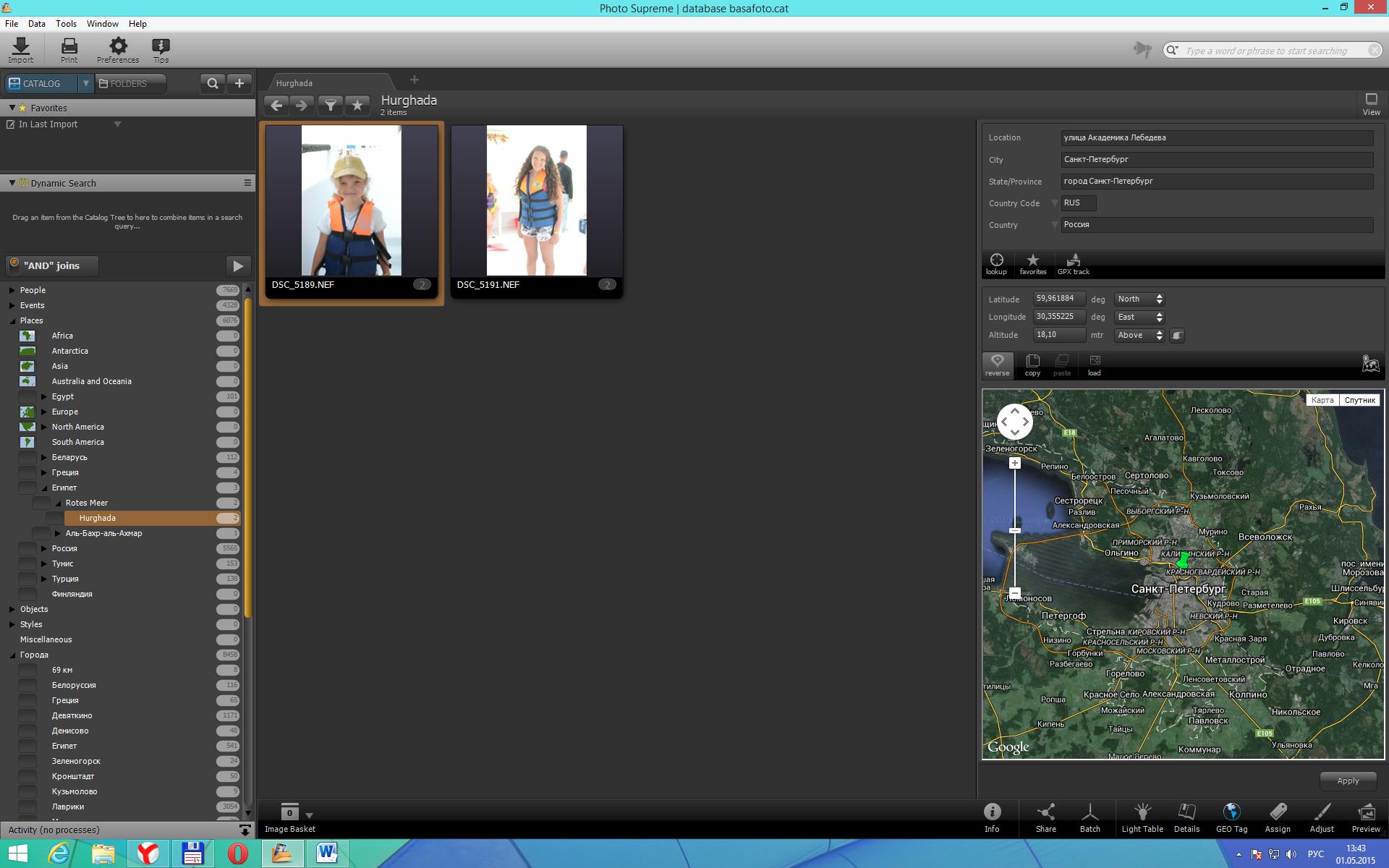Screen dimensions: 1389x868
Task: Open the Above altitude reference dropdown
Action: [x=1139, y=335]
